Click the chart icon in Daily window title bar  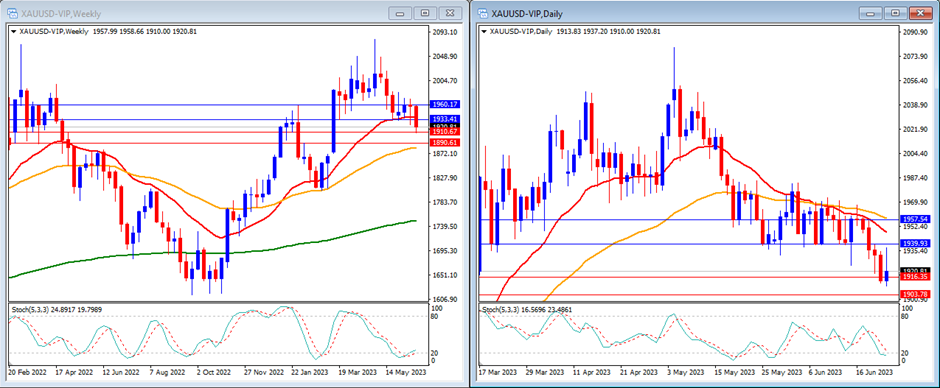point(482,12)
